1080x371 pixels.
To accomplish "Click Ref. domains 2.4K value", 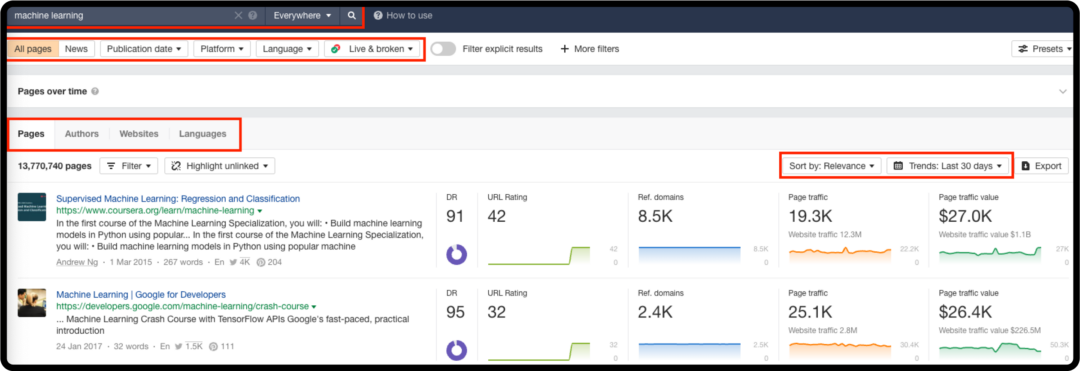I will tap(655, 312).
